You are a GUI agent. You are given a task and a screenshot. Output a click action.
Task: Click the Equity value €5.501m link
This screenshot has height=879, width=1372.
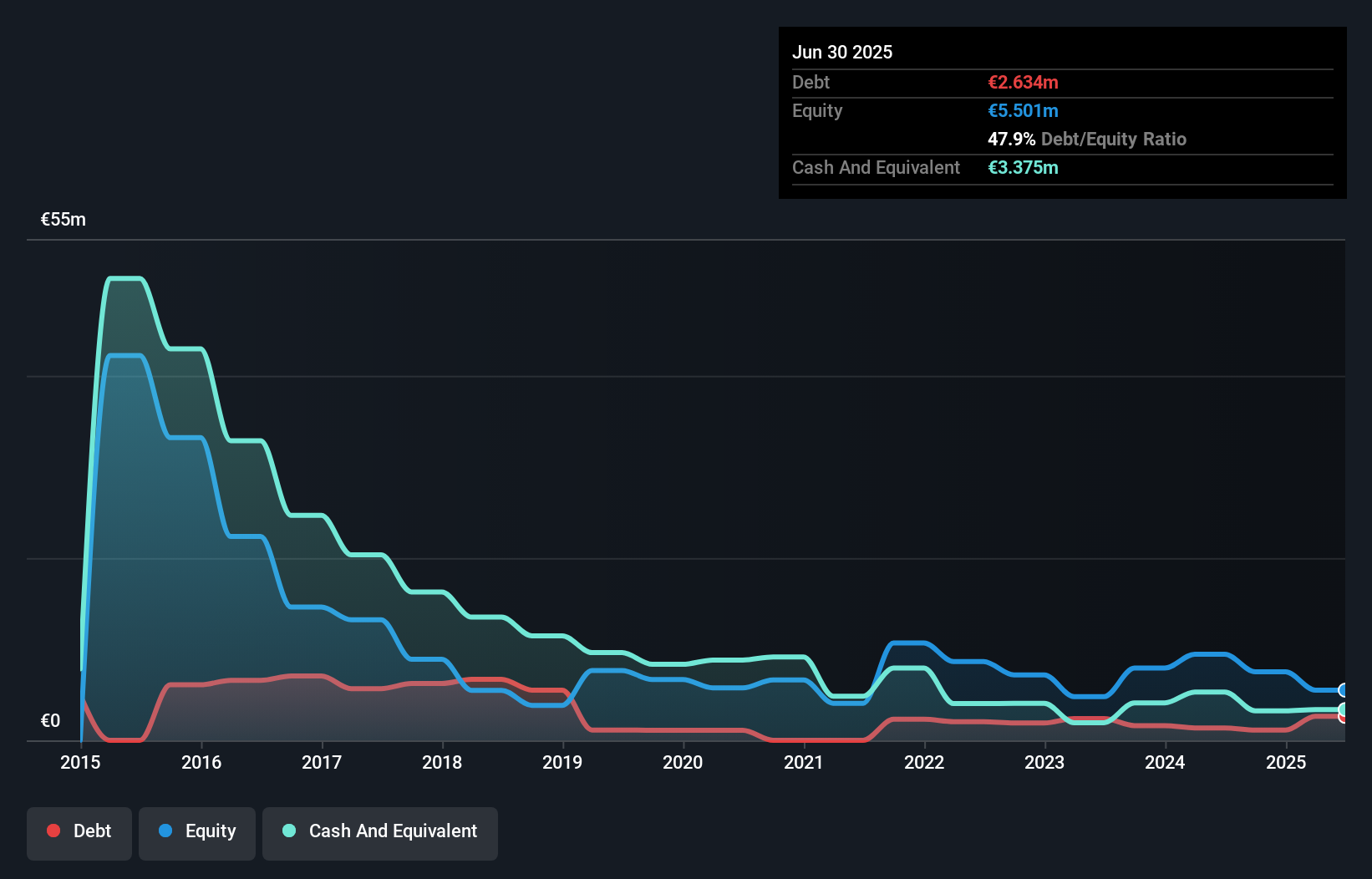click(1024, 110)
